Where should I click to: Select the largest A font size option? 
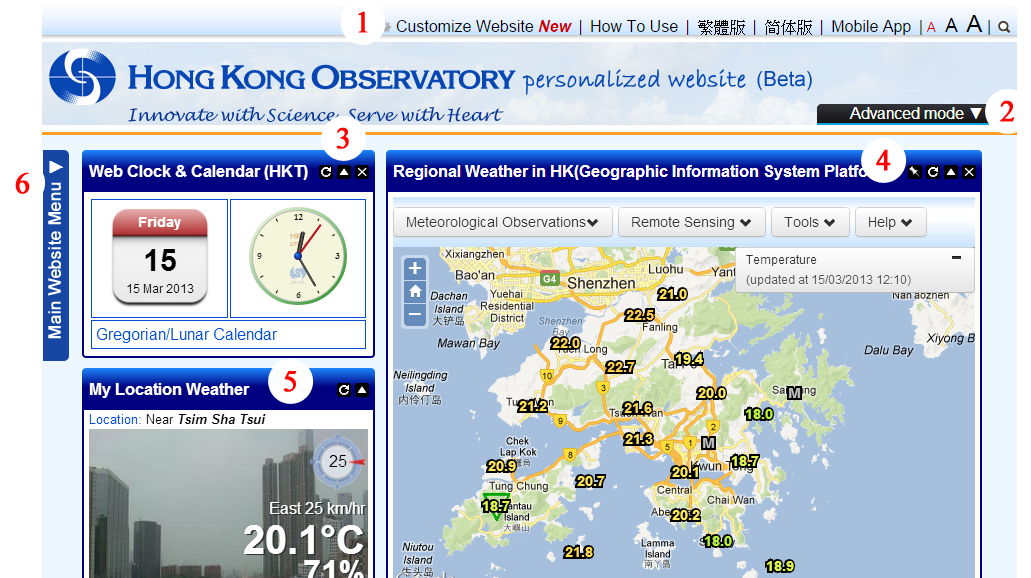pos(974,24)
